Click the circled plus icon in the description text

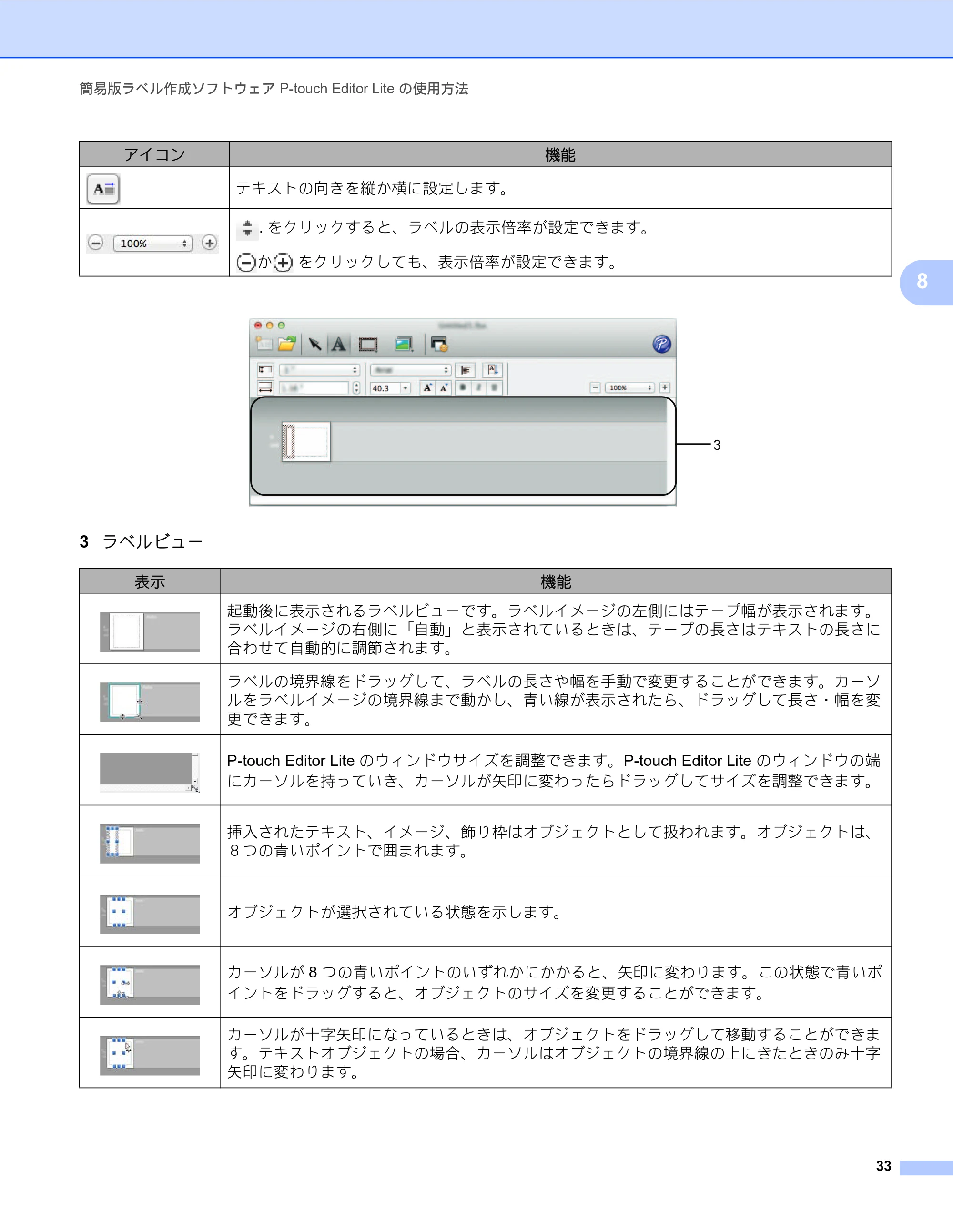pyautogui.click(x=283, y=262)
